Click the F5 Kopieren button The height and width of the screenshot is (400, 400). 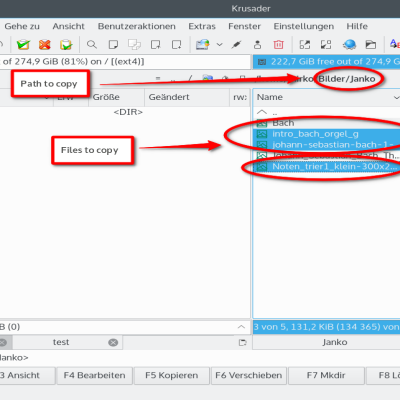pyautogui.click(x=172, y=375)
